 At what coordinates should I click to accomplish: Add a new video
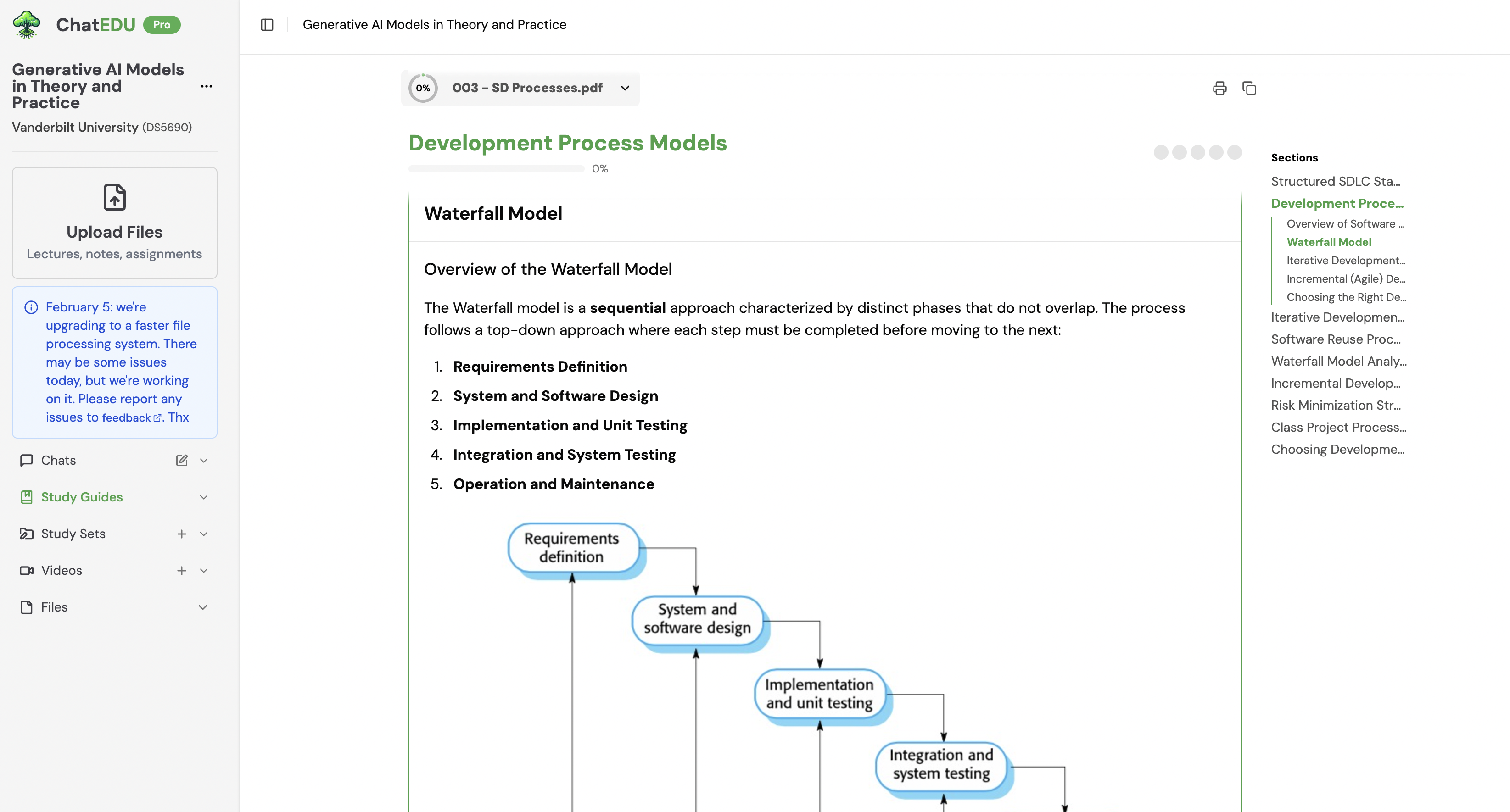182,571
